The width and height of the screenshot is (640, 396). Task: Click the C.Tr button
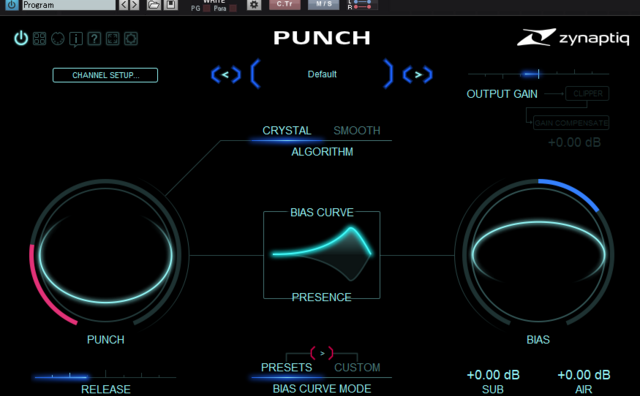(x=284, y=4)
